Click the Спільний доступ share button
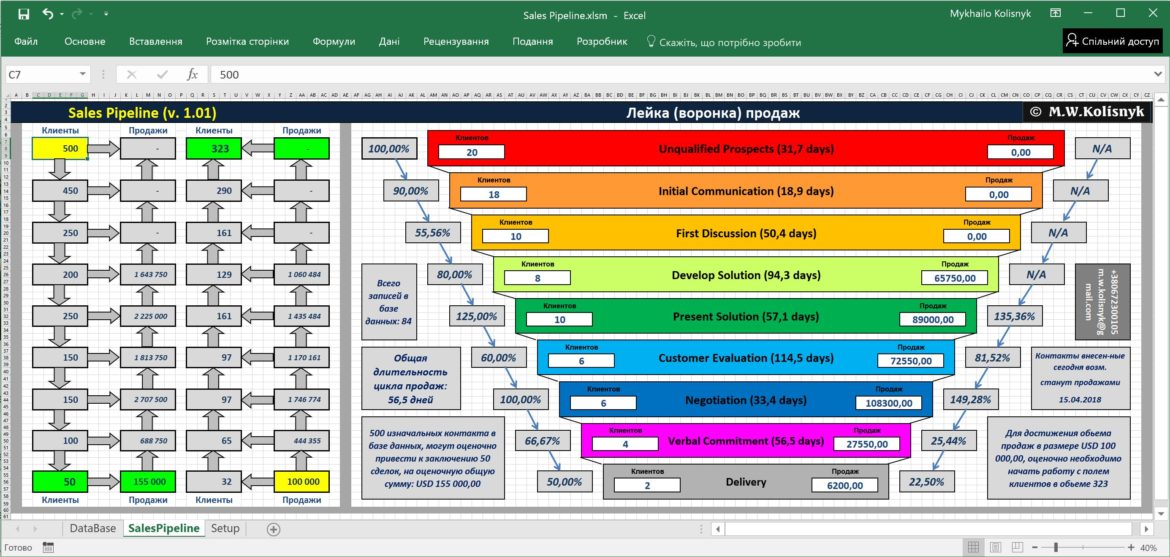The height and width of the screenshot is (557, 1170). coord(1113,41)
